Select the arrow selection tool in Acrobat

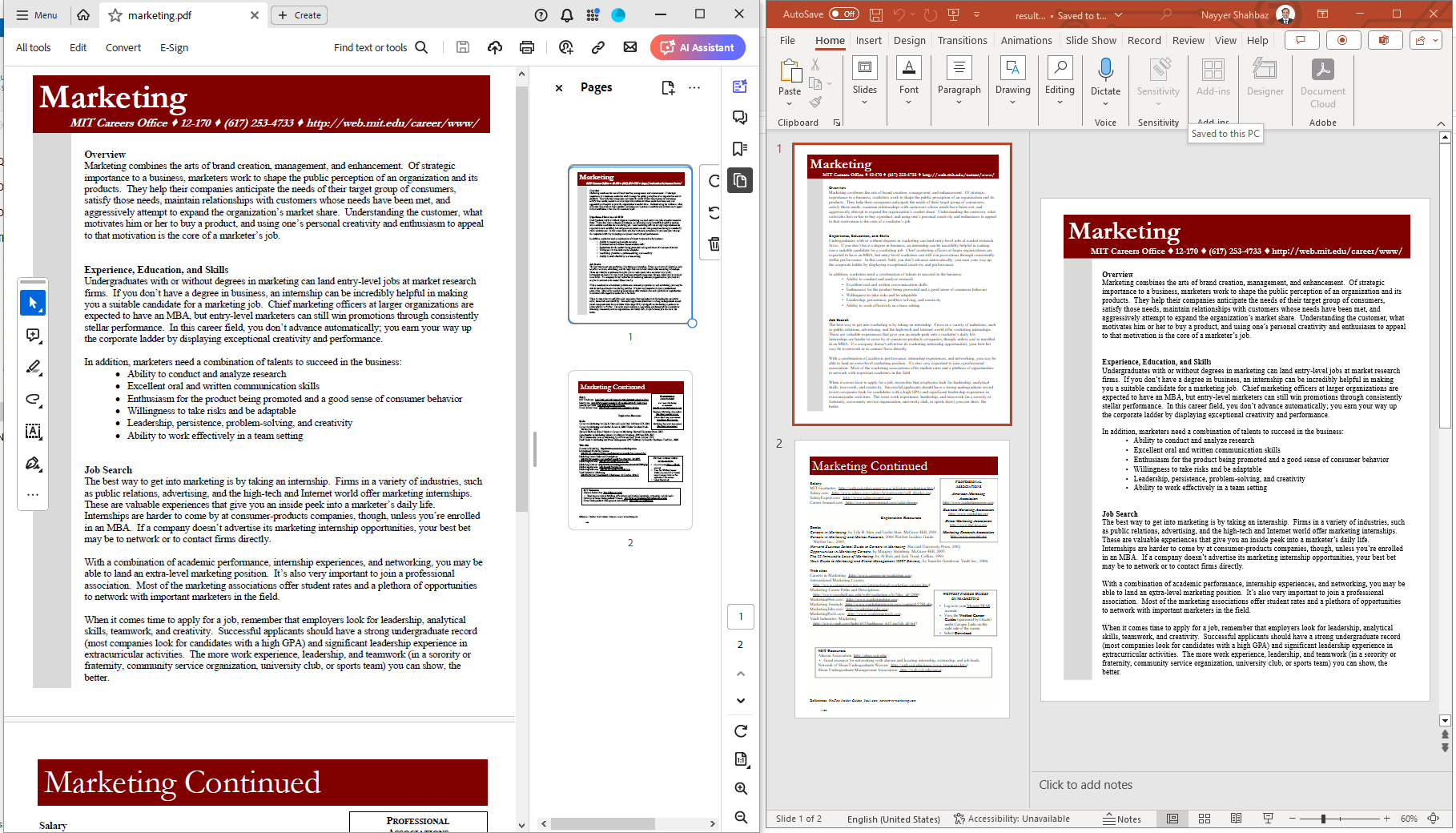click(x=33, y=303)
